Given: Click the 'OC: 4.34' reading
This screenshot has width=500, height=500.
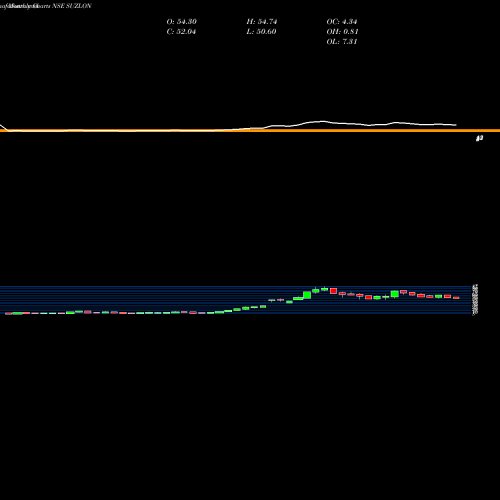Looking at the screenshot, I should (x=342, y=22).
